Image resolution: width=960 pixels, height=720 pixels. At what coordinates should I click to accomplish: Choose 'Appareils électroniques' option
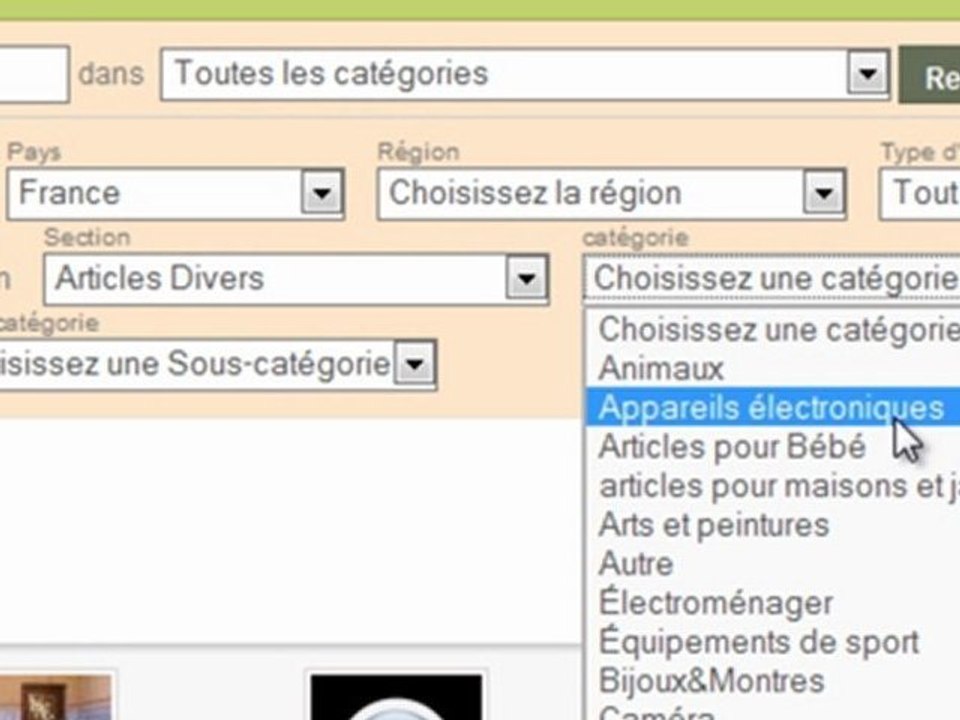pos(773,407)
